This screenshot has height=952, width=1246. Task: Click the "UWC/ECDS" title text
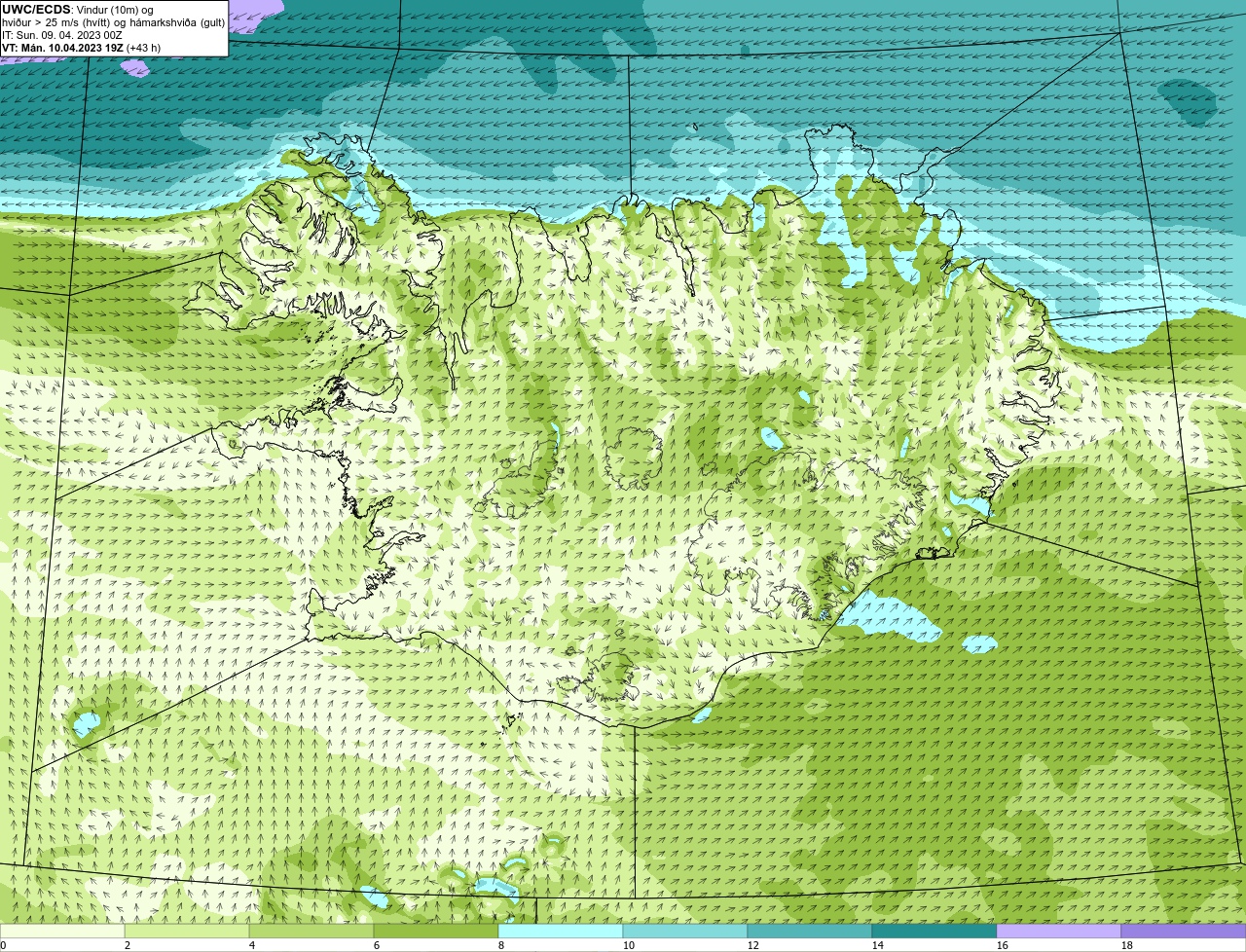[x=36, y=10]
